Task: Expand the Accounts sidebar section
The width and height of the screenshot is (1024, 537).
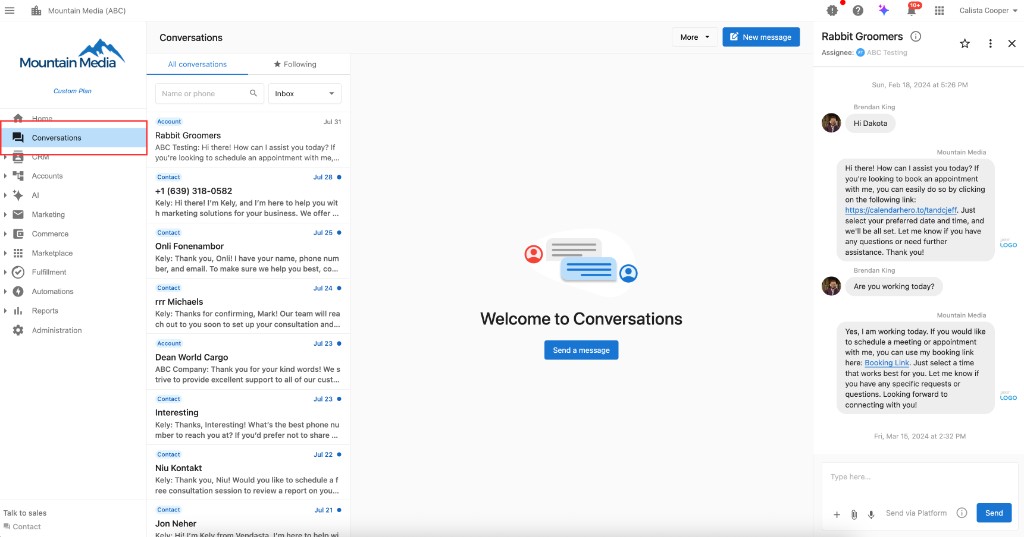Action: tap(5, 176)
